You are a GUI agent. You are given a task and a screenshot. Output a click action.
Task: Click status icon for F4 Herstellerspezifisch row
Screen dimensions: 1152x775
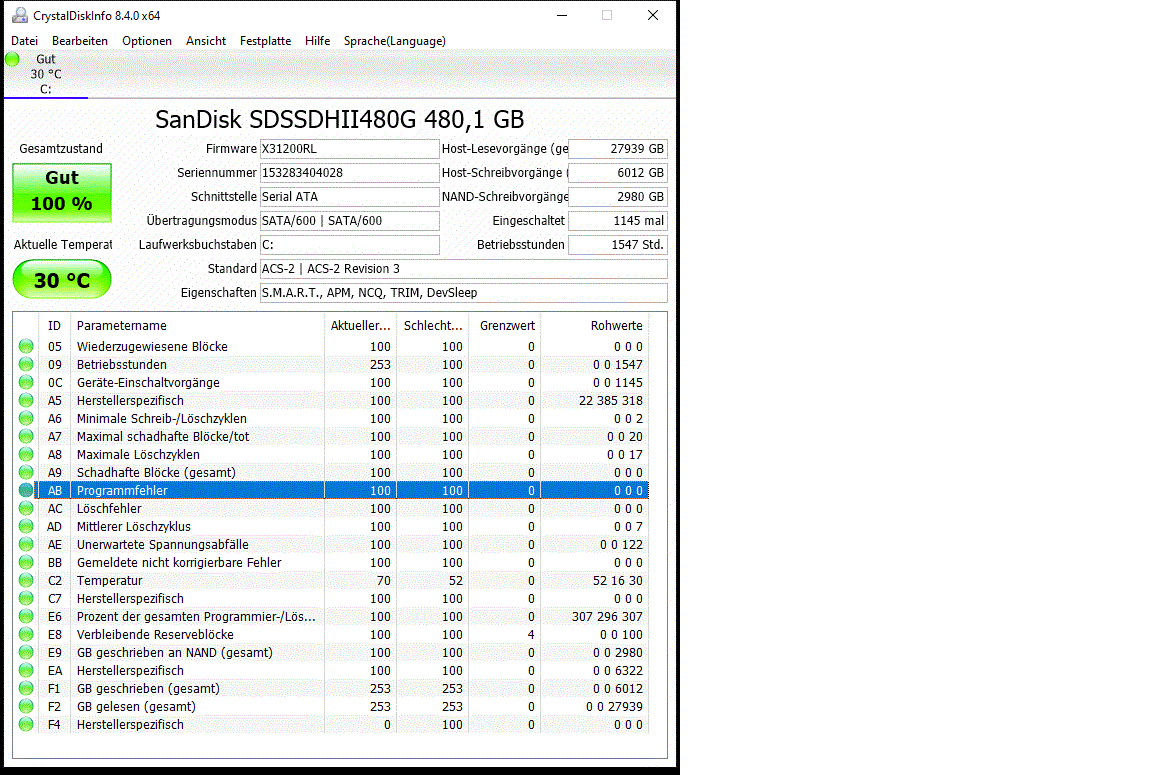(x=26, y=724)
